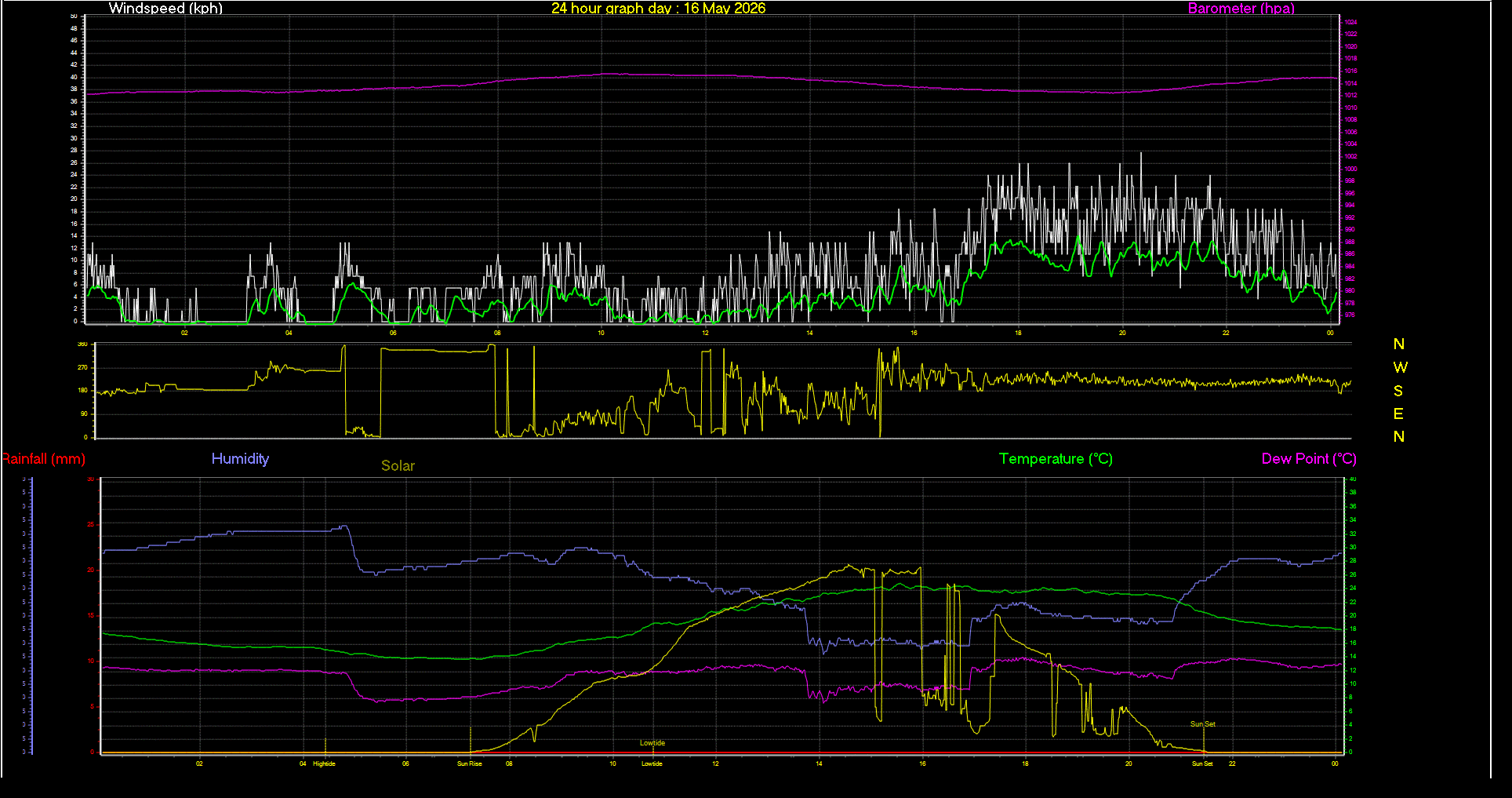Click hour 12 on the windspeed chart axis

(705, 333)
